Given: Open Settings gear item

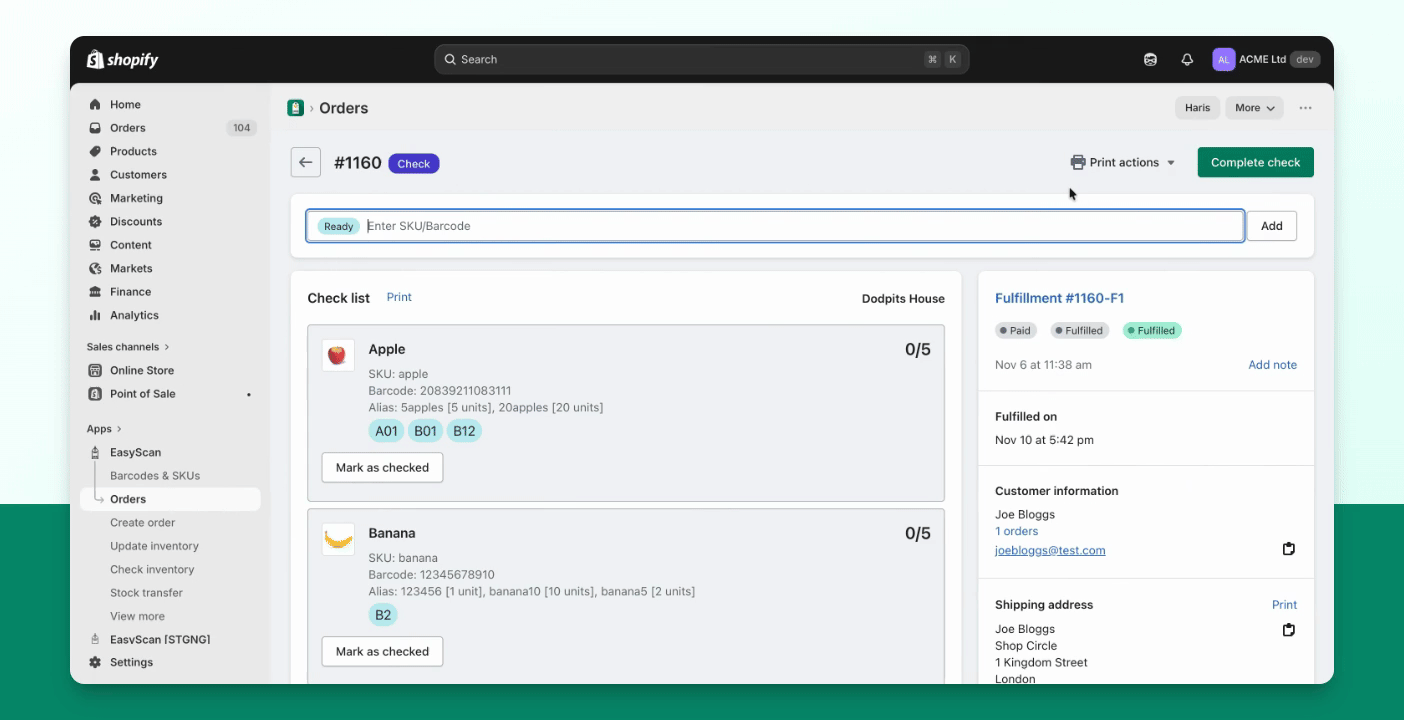Looking at the screenshot, I should 131,662.
